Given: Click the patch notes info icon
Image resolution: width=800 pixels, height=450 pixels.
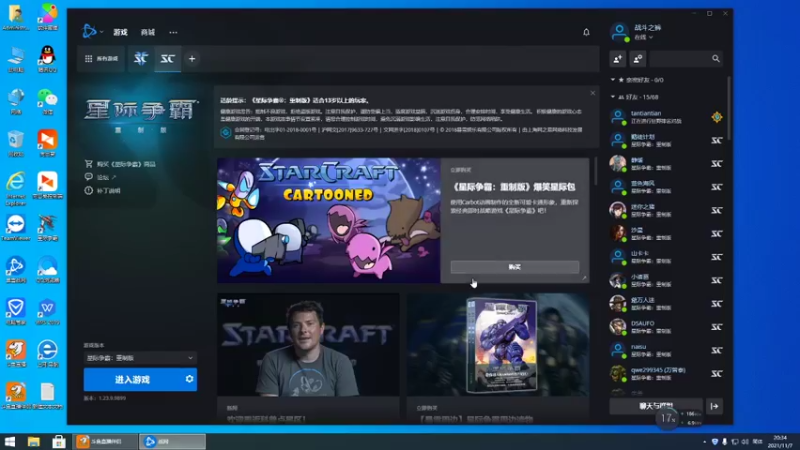Looking at the screenshot, I should click(89, 190).
